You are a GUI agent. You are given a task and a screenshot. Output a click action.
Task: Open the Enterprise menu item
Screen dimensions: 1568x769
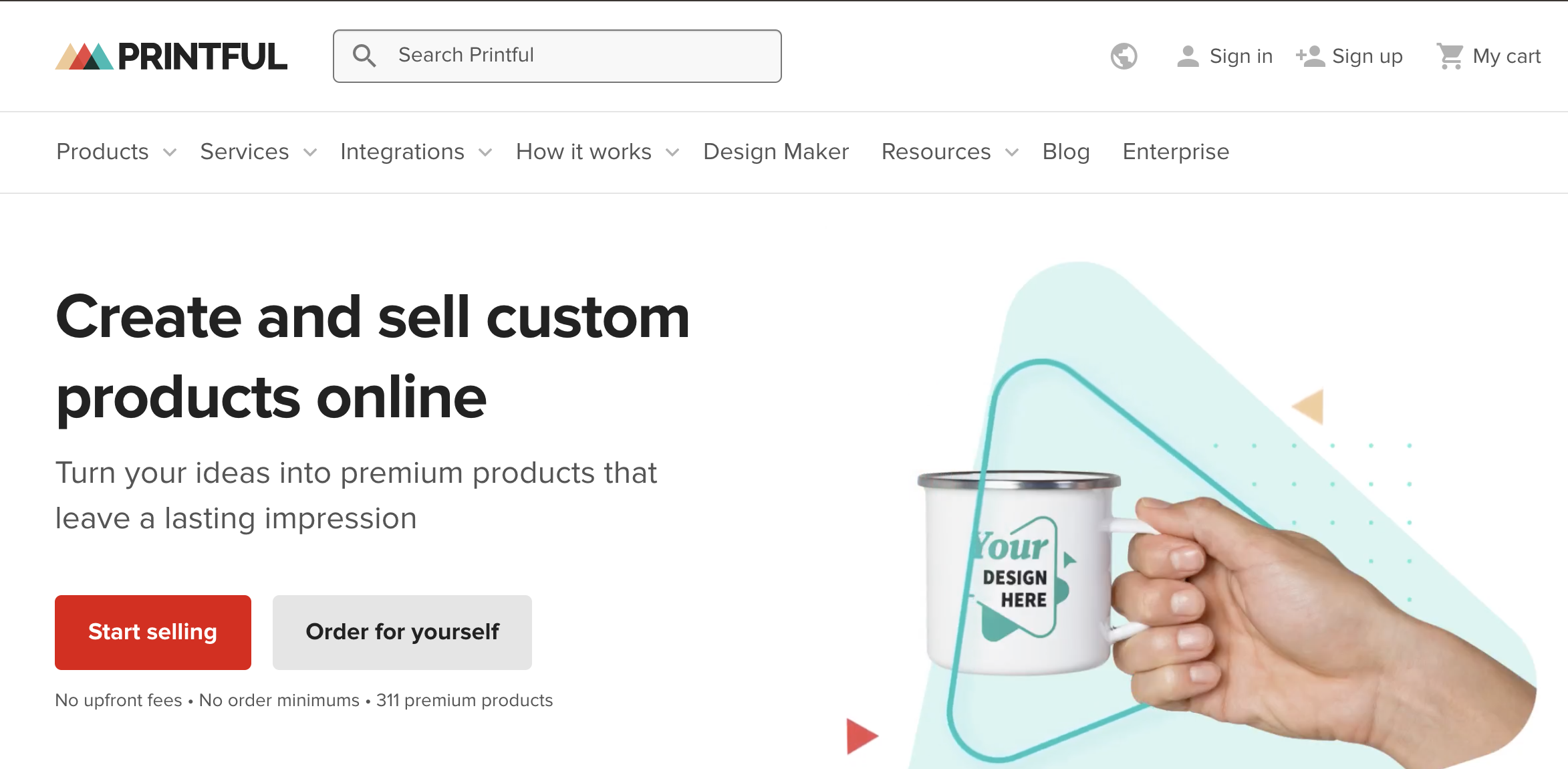(x=1175, y=152)
